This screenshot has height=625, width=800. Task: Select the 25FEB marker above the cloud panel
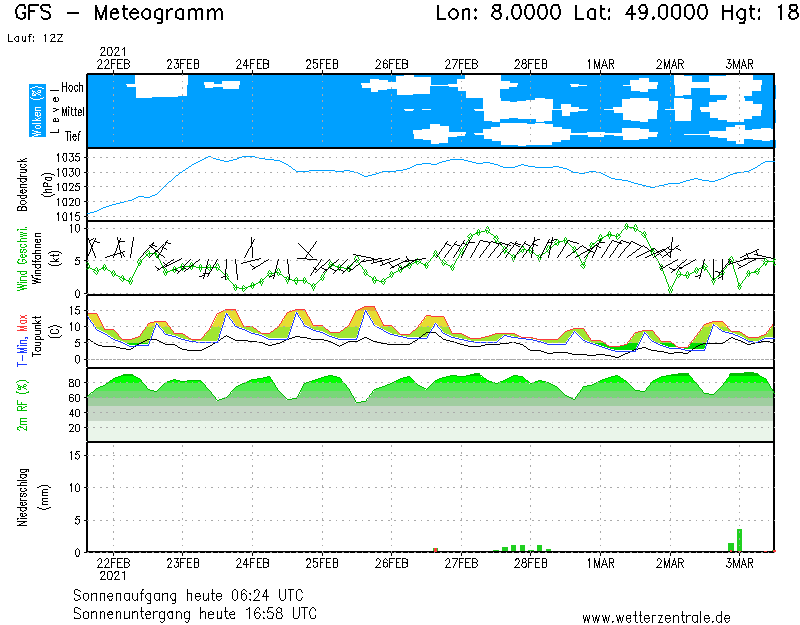pyautogui.click(x=321, y=64)
